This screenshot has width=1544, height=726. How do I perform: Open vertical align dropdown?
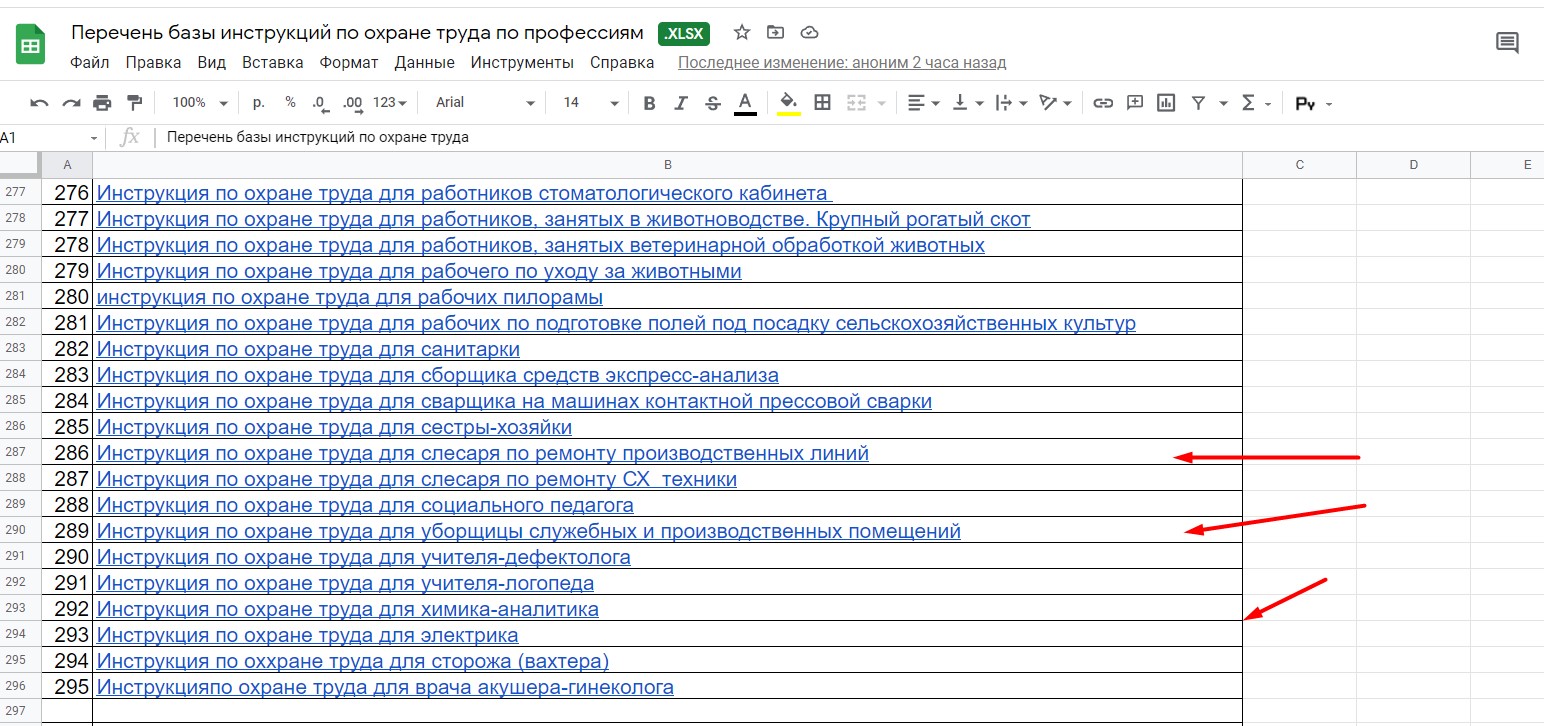click(x=968, y=103)
